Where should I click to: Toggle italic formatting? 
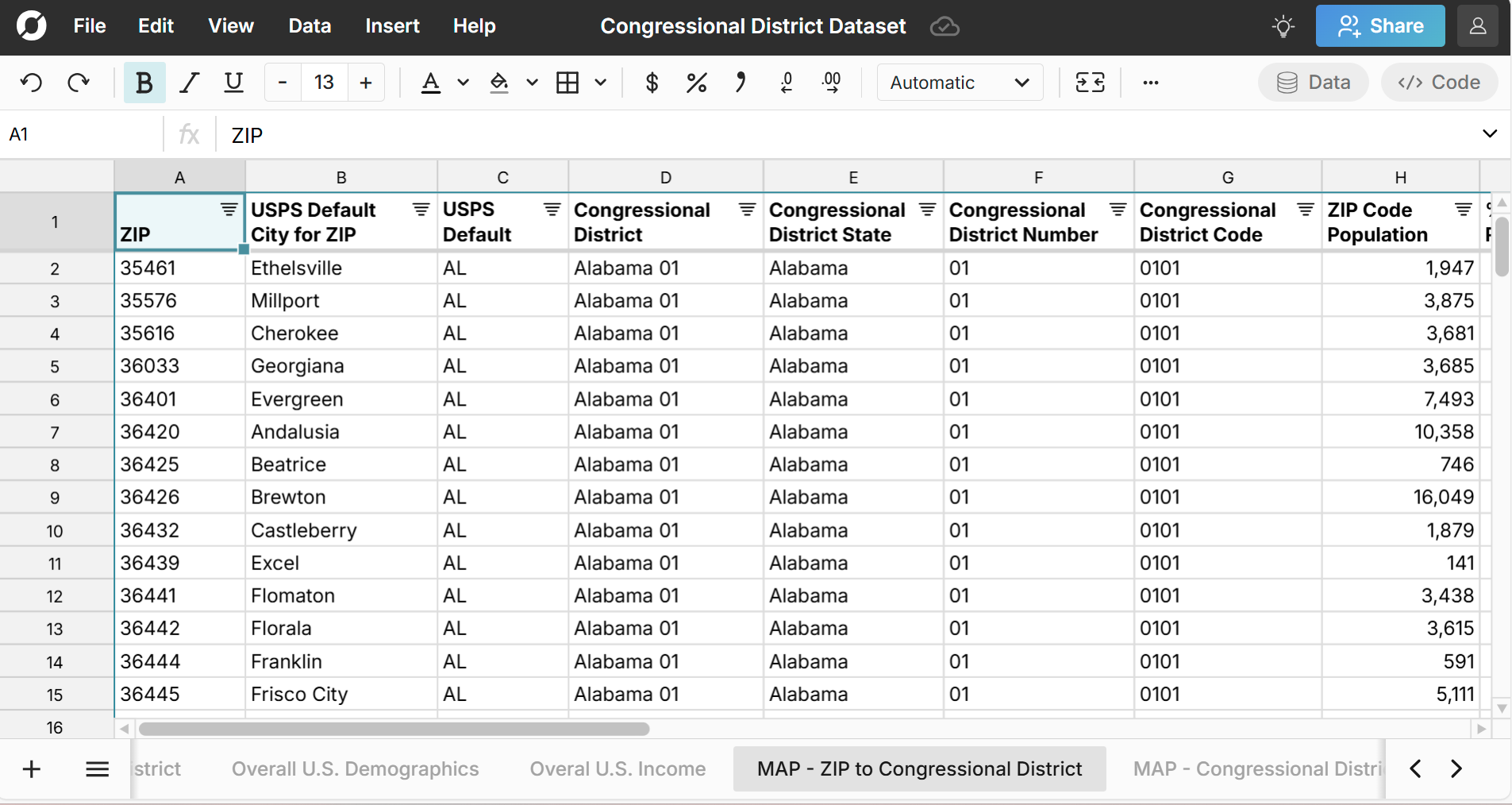[189, 83]
